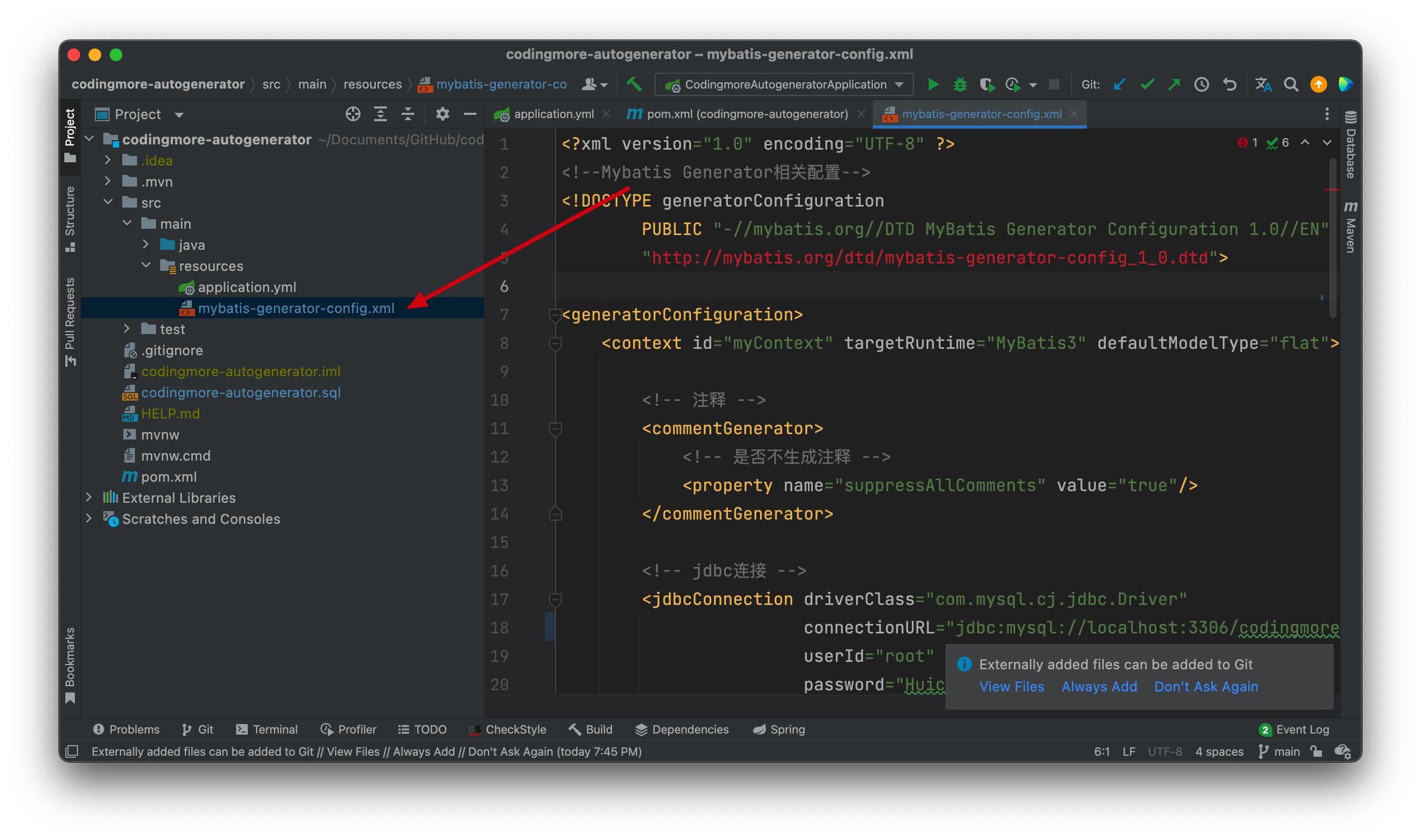Click locate file crosshair icon
The height and width of the screenshot is (840, 1421).
tap(353, 114)
